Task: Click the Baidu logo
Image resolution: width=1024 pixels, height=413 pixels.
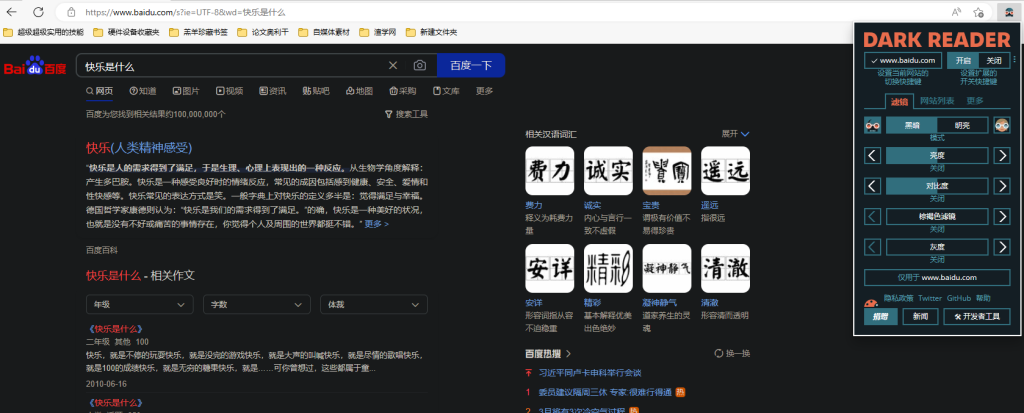Action: (x=35, y=66)
